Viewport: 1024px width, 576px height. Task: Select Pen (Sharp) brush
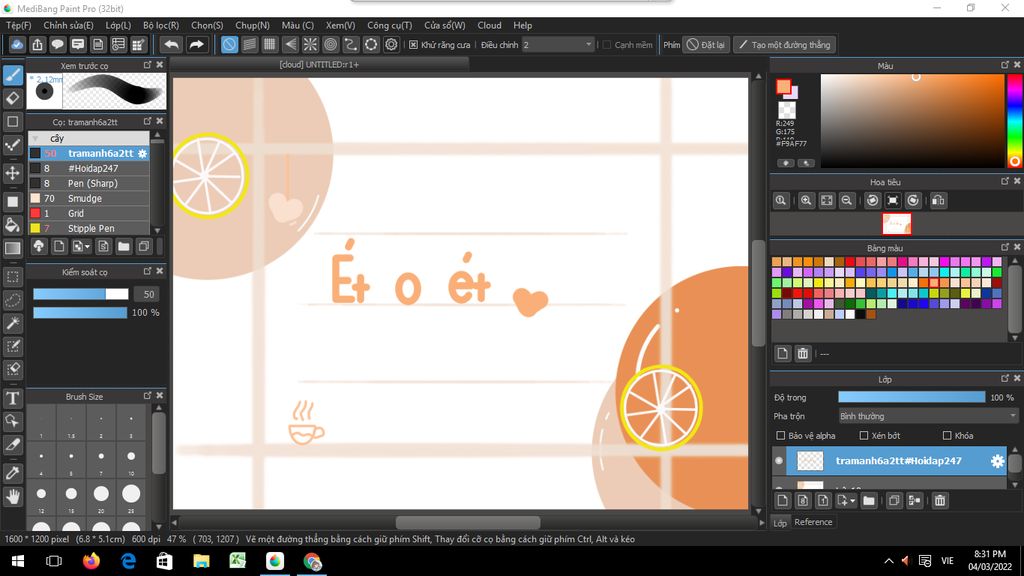pyautogui.click(x=89, y=184)
